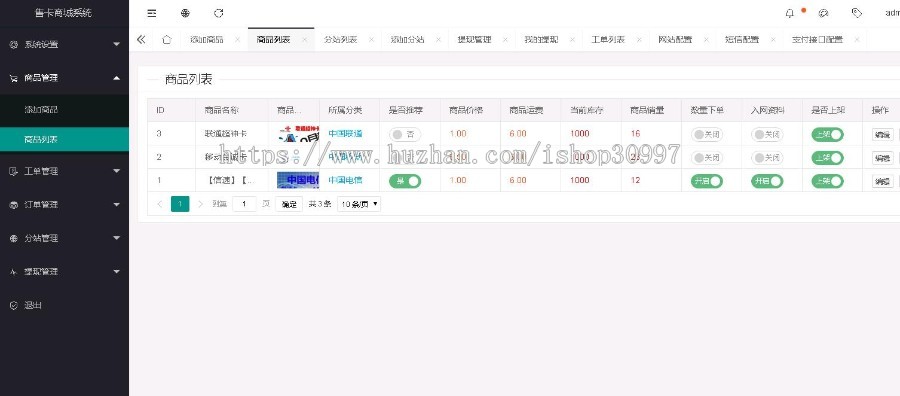This screenshot has width=900, height=396.
Task: Close the 网站配置 tab
Action: (x=706, y=40)
